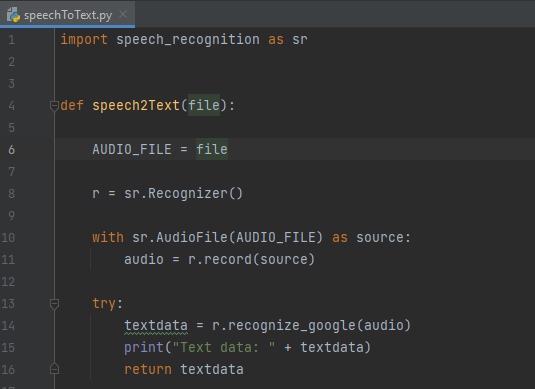Screen dimensions: 535x389
Task: Click line number 10 in the gutter
Action: [8, 237]
